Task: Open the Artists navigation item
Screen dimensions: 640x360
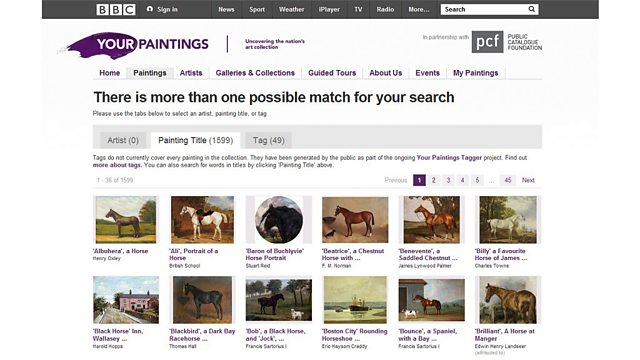Action: click(191, 73)
